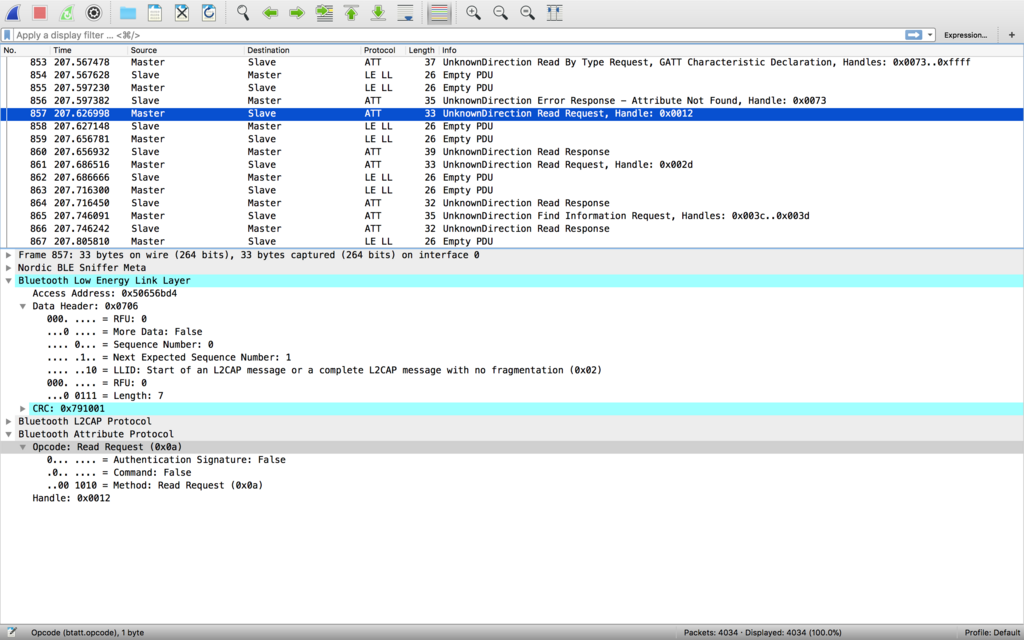This screenshot has height=640, width=1024.
Task: Select the Length: 7 field
Action: (x=105, y=396)
